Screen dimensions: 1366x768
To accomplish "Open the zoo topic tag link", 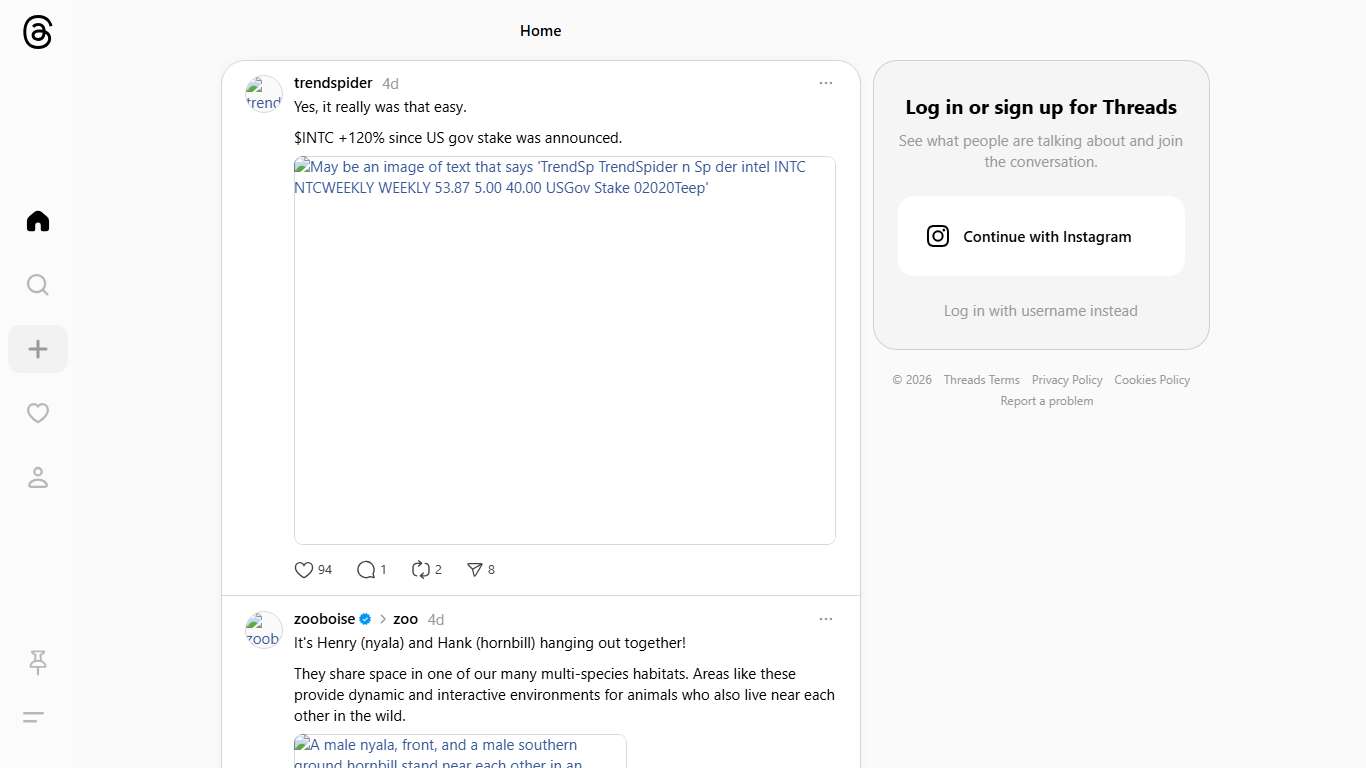I will pyautogui.click(x=405, y=619).
